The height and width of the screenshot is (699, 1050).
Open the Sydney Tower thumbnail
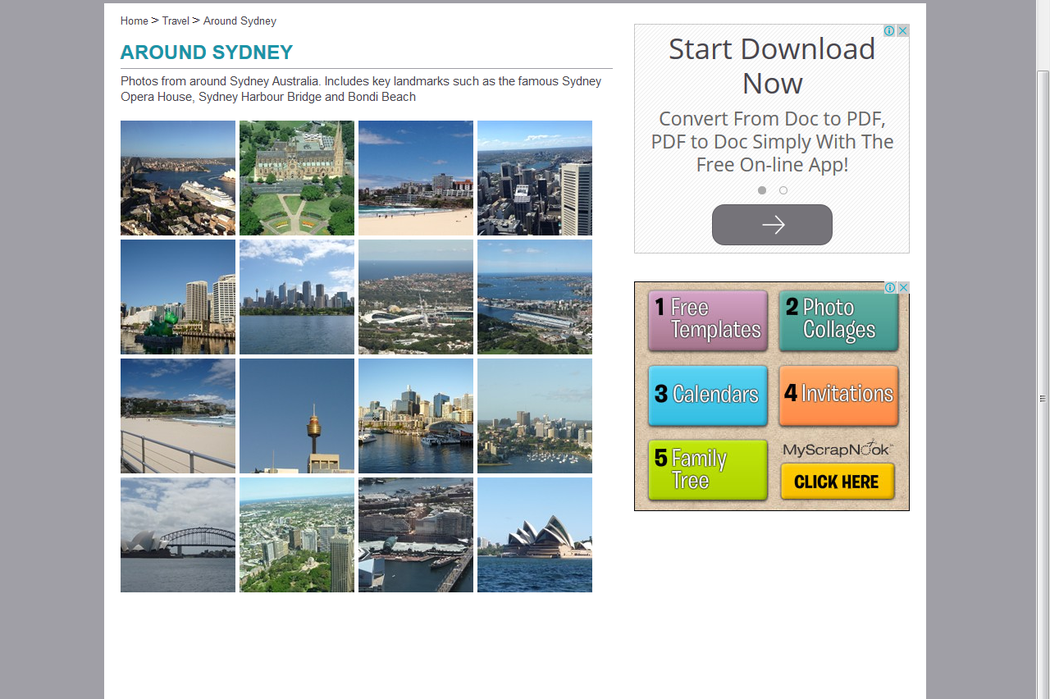[x=297, y=416]
